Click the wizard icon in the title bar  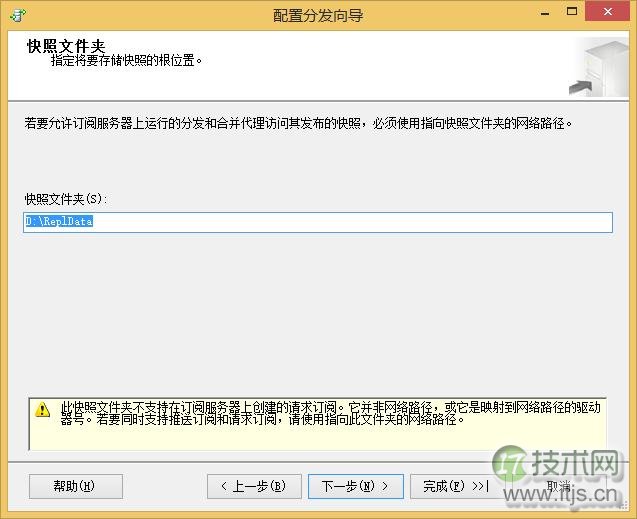coord(18,15)
